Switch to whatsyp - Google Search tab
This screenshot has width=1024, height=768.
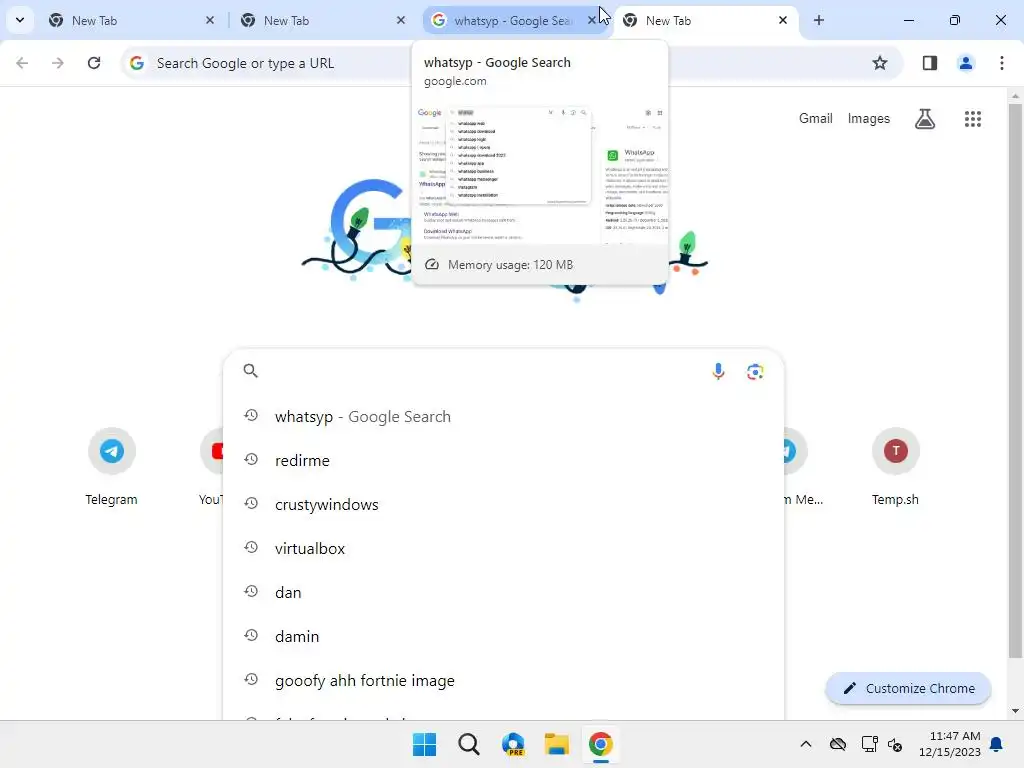pyautogui.click(x=511, y=21)
